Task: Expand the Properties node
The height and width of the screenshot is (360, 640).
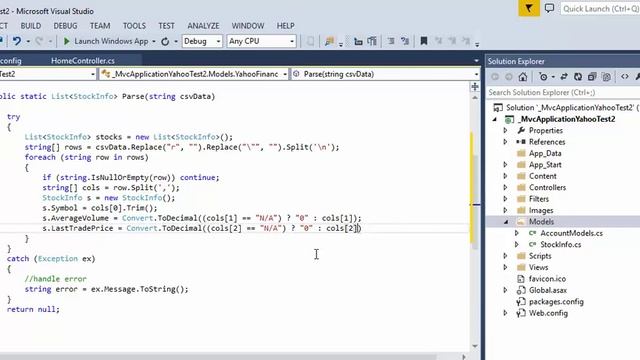Action: pyautogui.click(x=505, y=131)
